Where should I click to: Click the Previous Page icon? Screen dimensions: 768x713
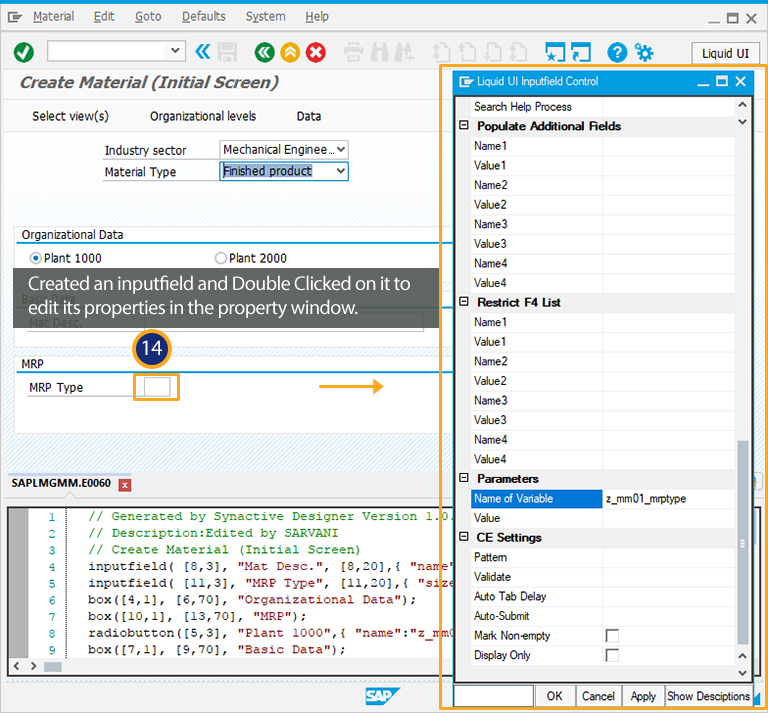pos(467,52)
